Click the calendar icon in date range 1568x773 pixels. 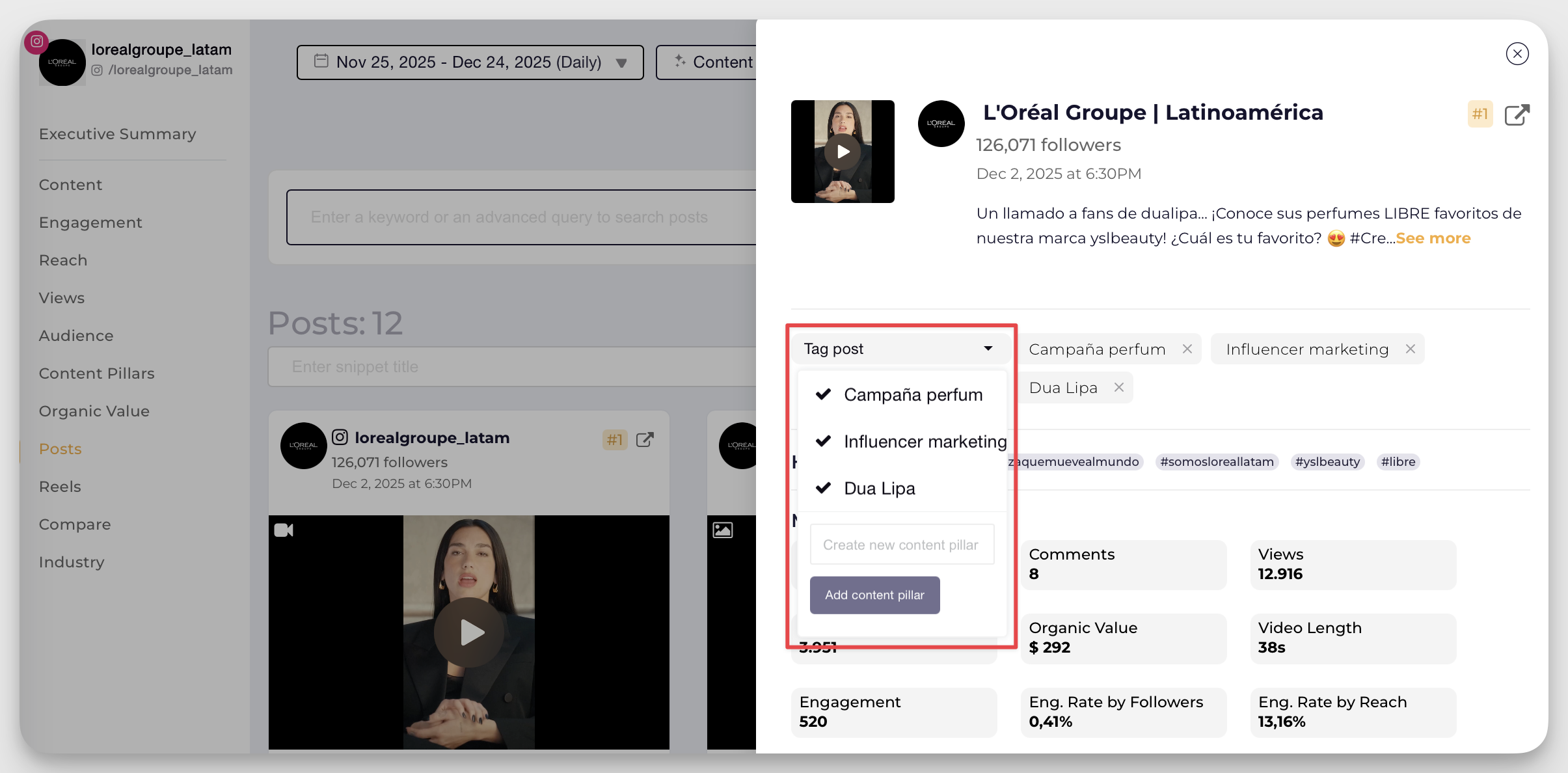coord(321,61)
